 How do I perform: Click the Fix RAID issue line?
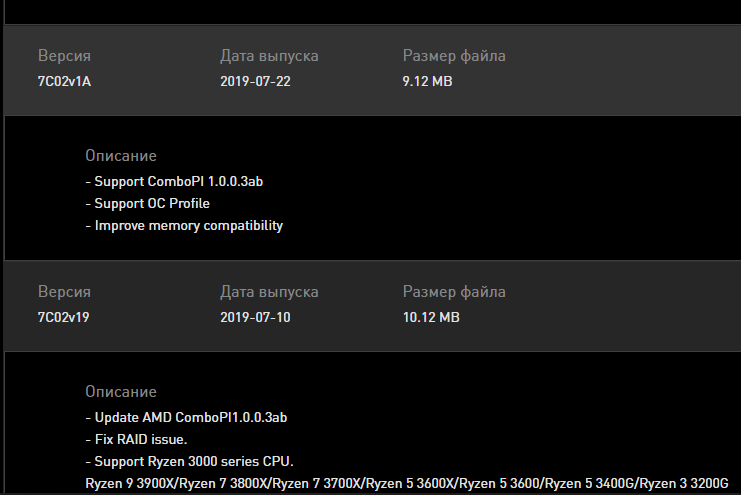coord(137,439)
